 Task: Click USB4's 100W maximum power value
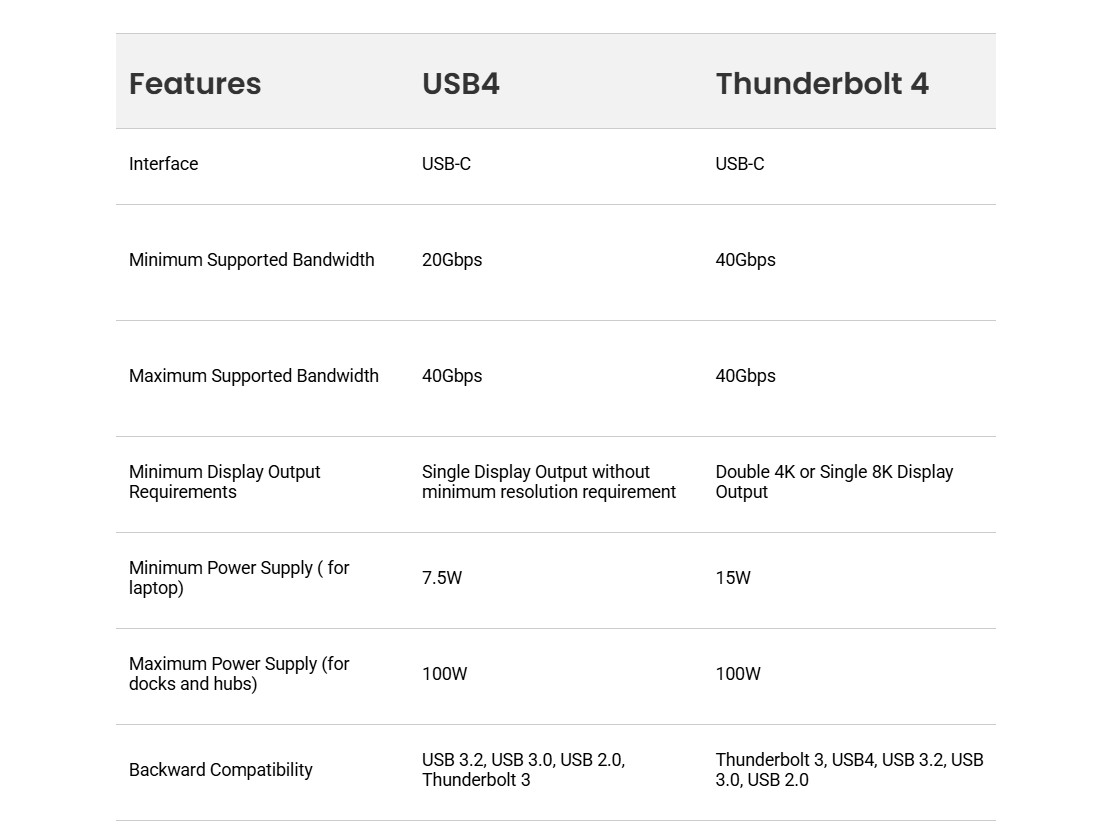(445, 674)
